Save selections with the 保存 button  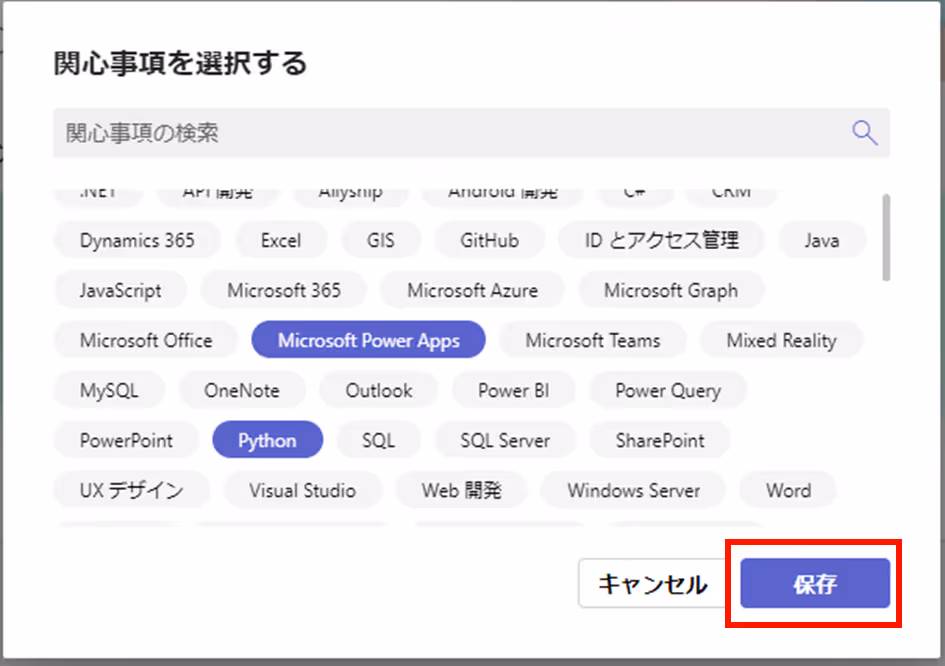click(815, 583)
